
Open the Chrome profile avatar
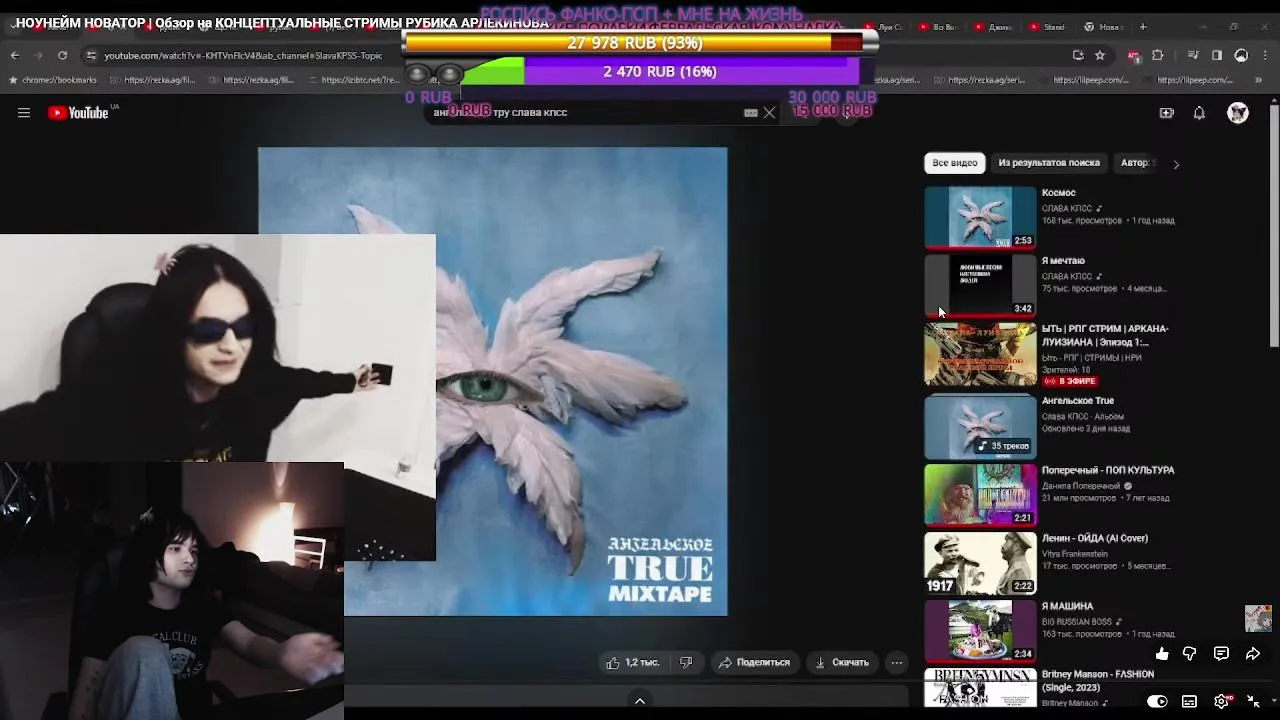[1241, 55]
